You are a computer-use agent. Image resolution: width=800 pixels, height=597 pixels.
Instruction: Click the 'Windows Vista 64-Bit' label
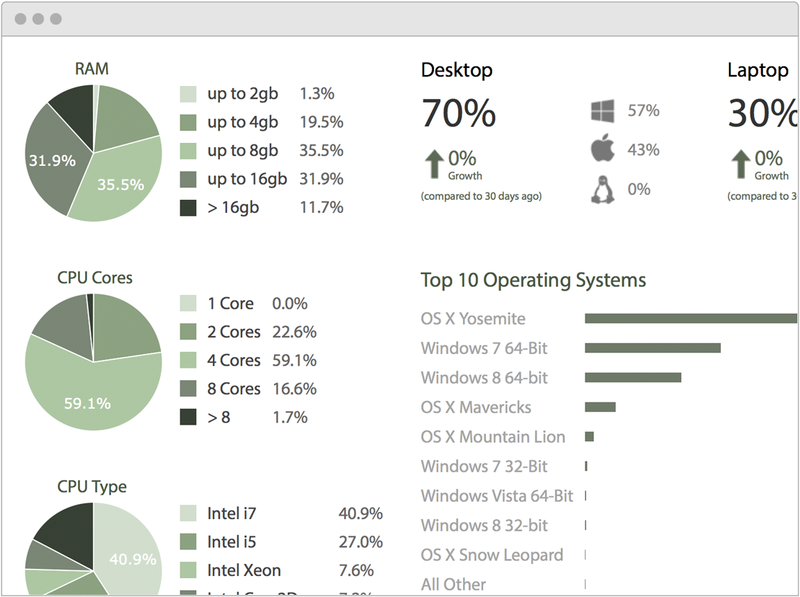point(497,496)
